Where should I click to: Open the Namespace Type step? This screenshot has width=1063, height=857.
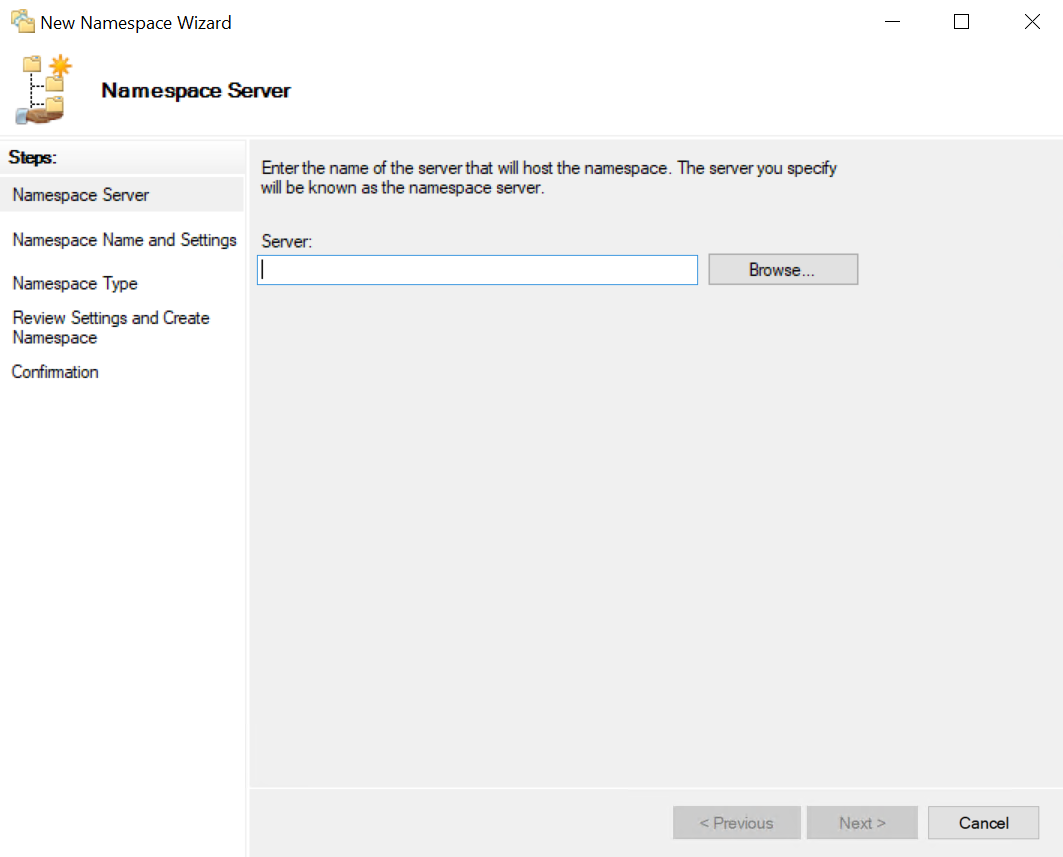[75, 284]
